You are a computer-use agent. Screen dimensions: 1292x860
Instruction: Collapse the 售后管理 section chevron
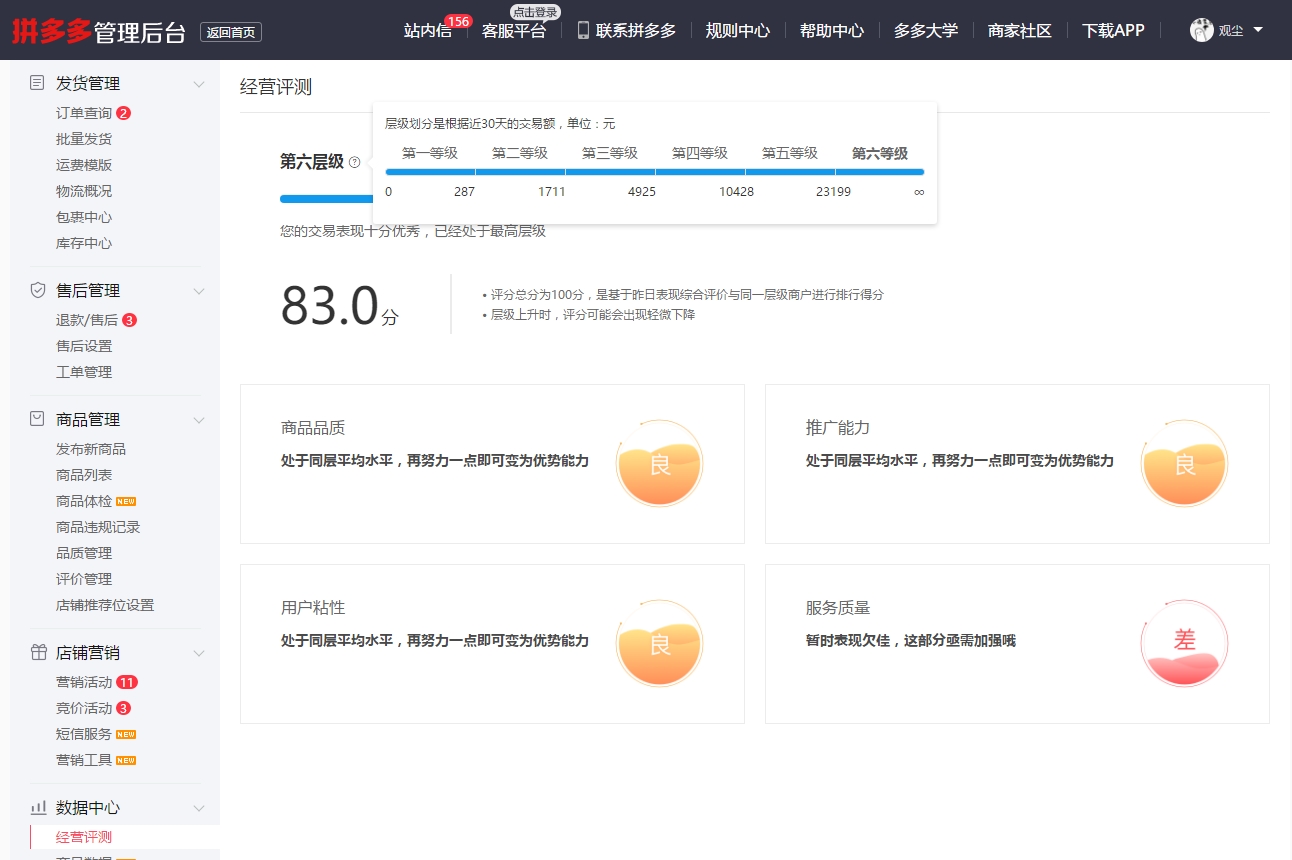click(199, 291)
